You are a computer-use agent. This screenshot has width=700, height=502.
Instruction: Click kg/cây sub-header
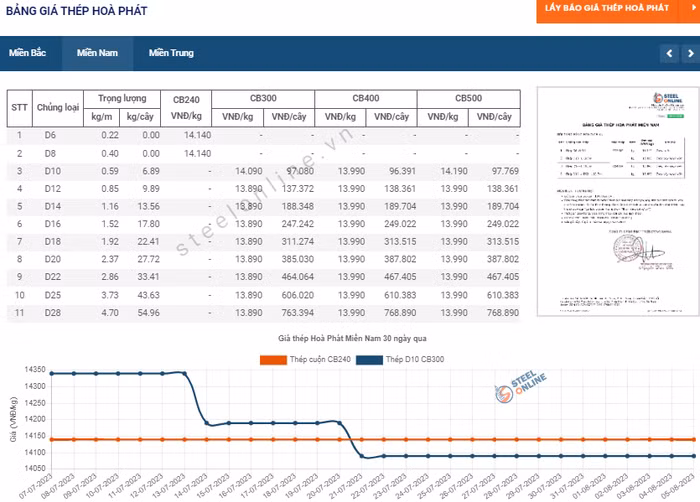click(140, 117)
